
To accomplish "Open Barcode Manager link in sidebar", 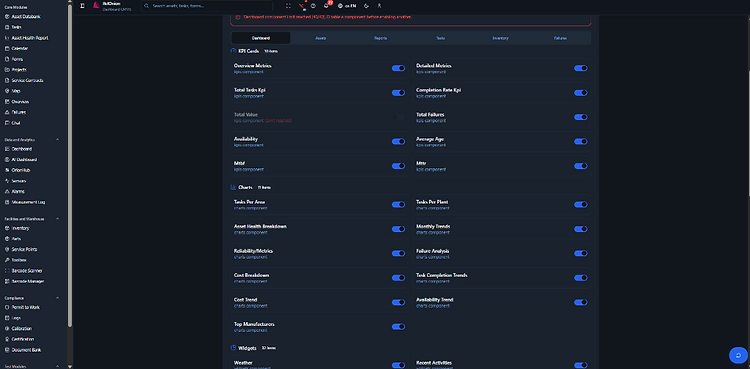I will 24,281.
